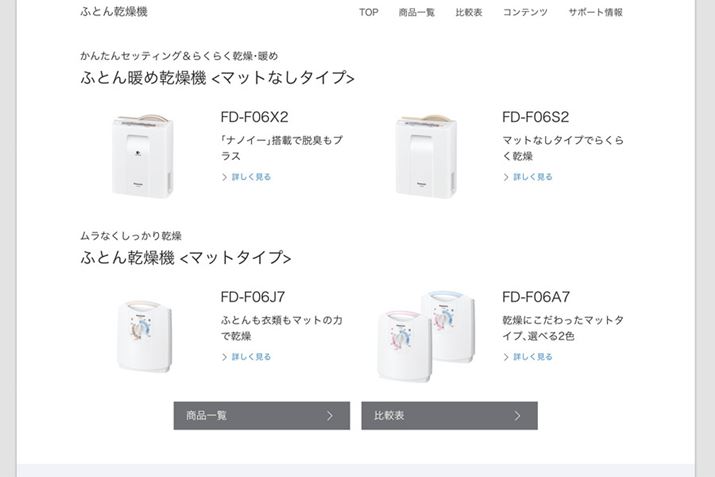Select コンテンツ in the header menu
This screenshot has width=715, height=477.
pyautogui.click(x=525, y=13)
